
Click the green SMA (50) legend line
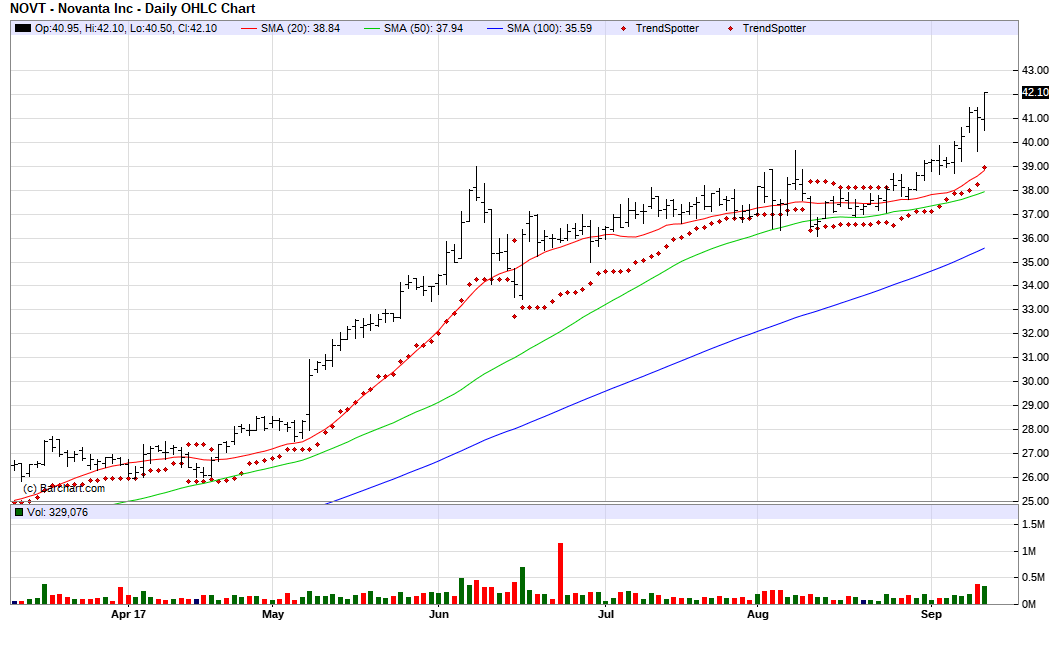point(372,28)
